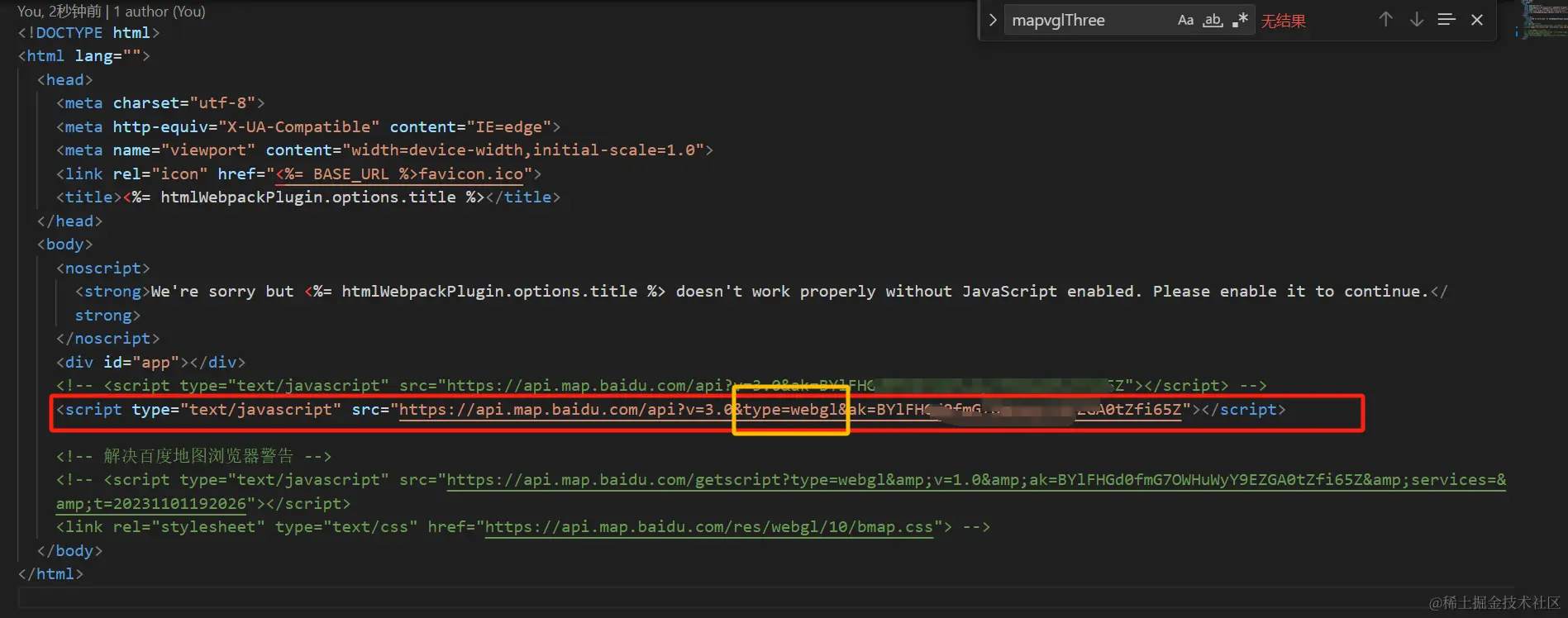Click the meta charset="utf-8" line
1568x618 pixels.
coord(160,103)
